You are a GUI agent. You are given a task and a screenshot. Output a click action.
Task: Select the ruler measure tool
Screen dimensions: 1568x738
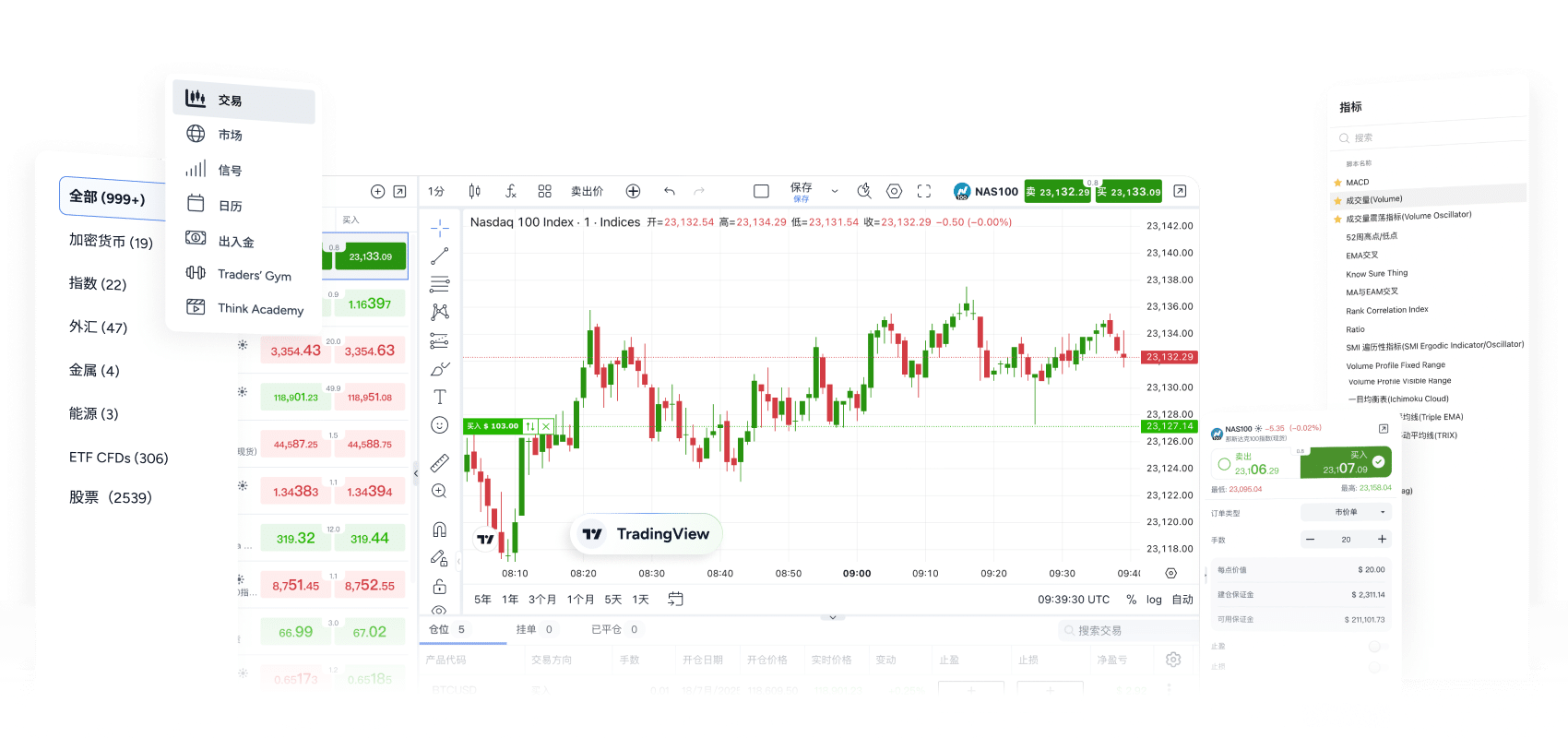click(440, 462)
